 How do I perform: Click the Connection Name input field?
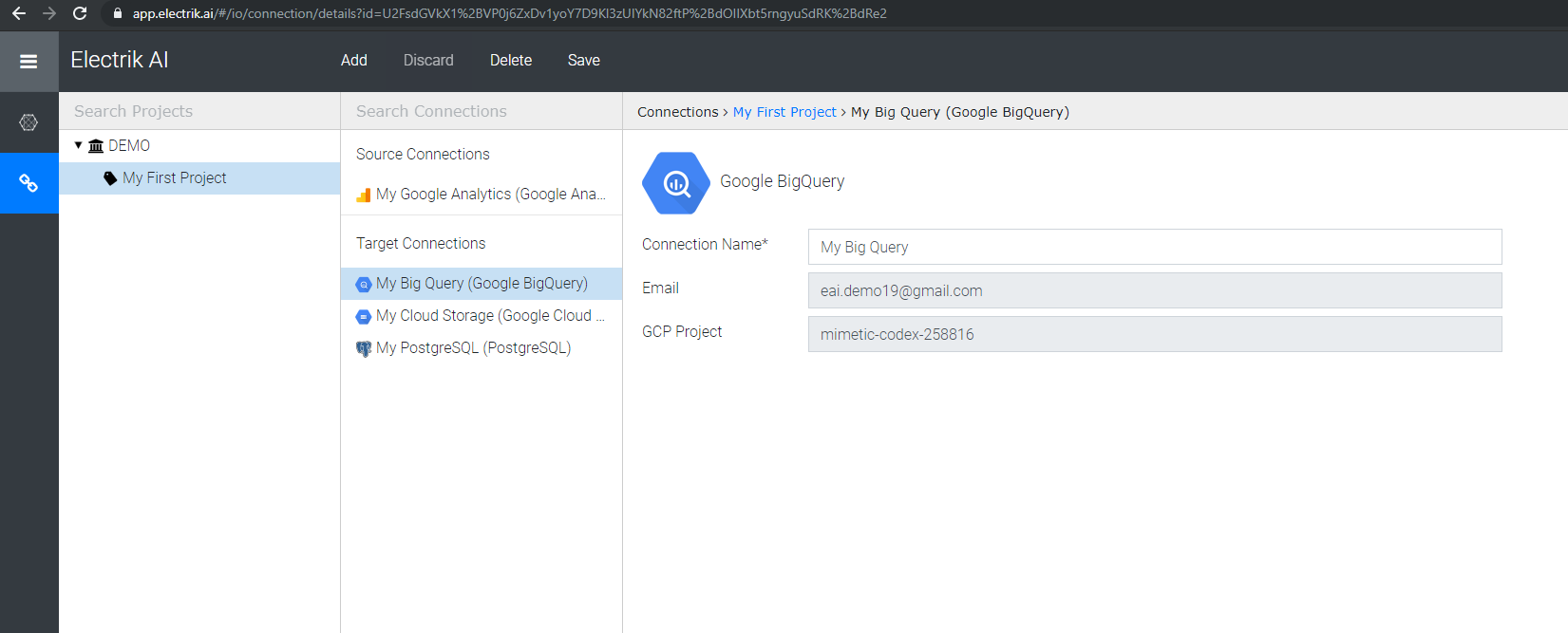[1155, 247]
